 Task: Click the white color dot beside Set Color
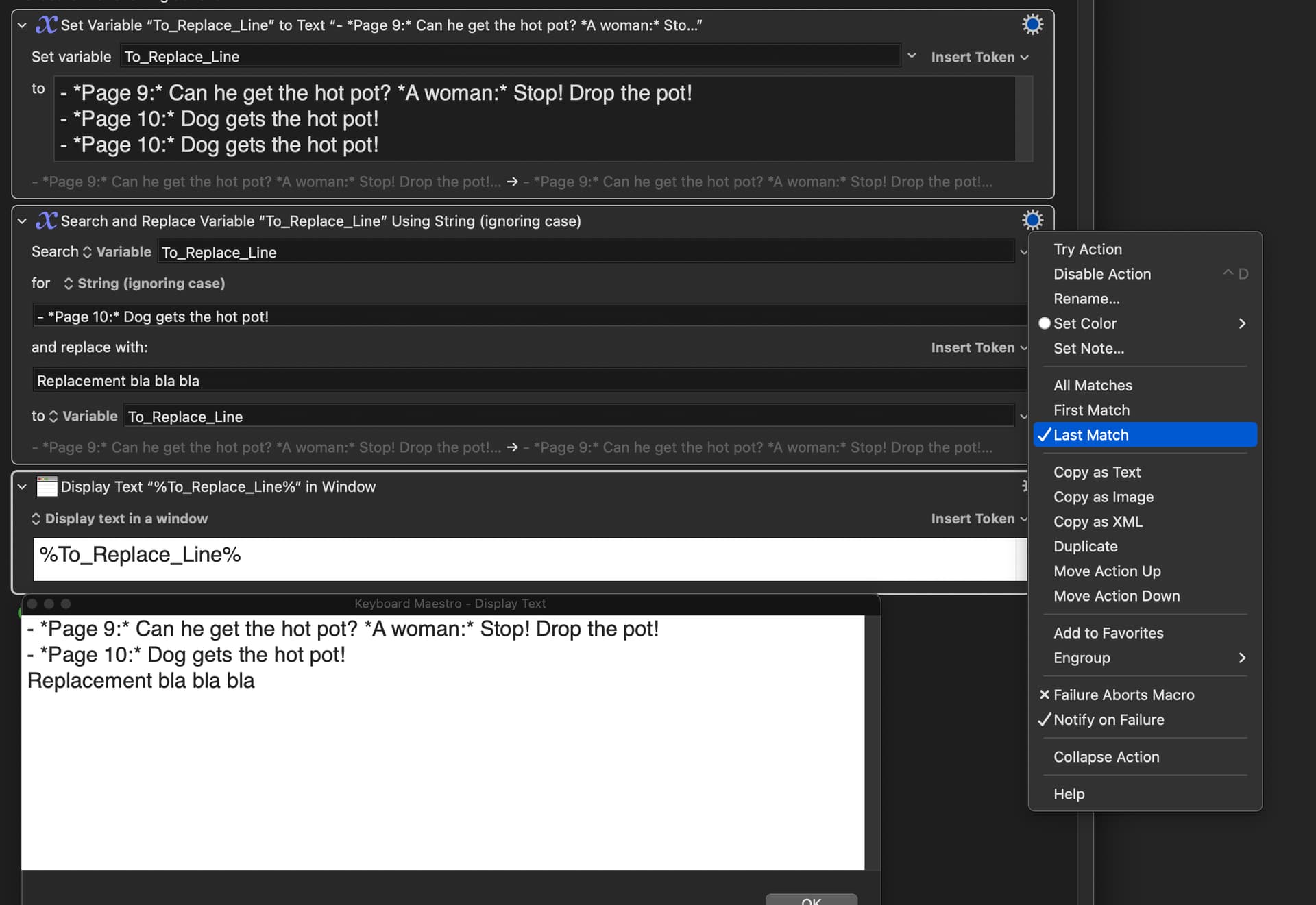click(1045, 323)
